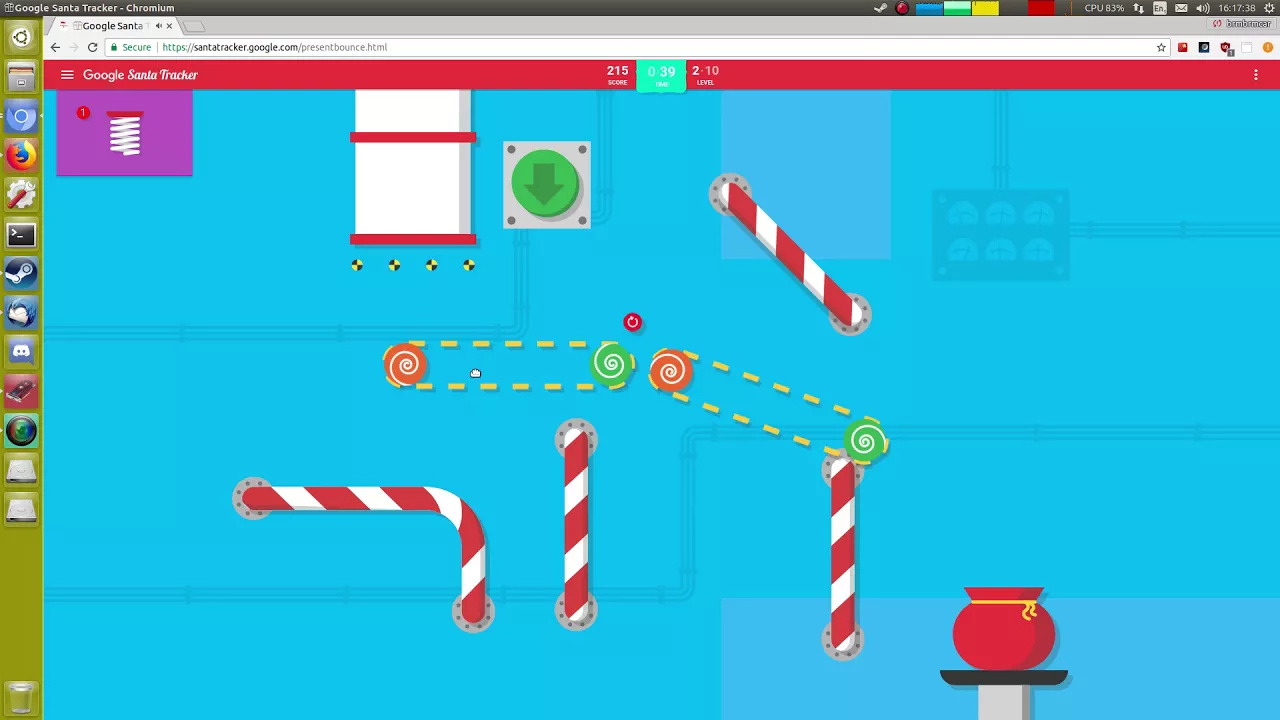
Task: Click the green Secure padlock indicator
Action: pyautogui.click(x=131, y=47)
